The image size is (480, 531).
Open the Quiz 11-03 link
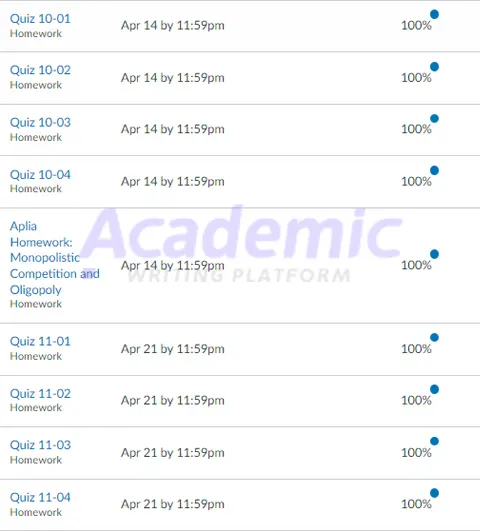coord(40,445)
